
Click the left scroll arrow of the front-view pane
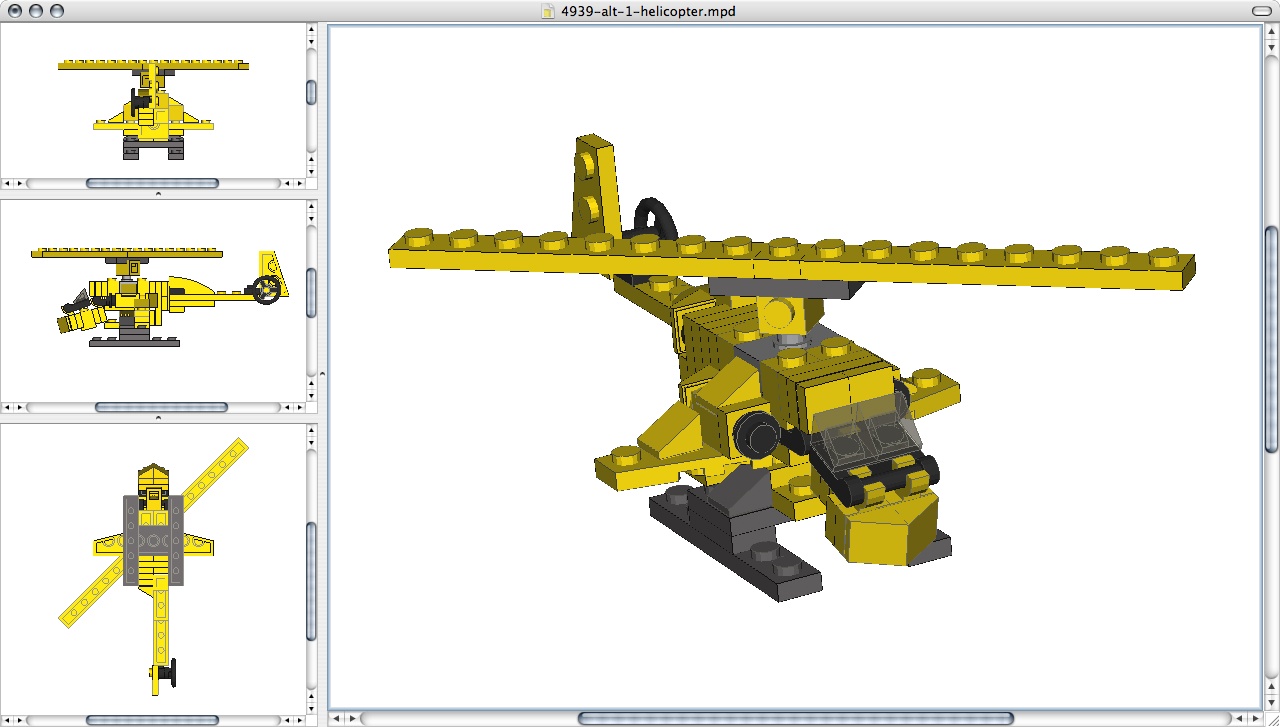pos(7,183)
